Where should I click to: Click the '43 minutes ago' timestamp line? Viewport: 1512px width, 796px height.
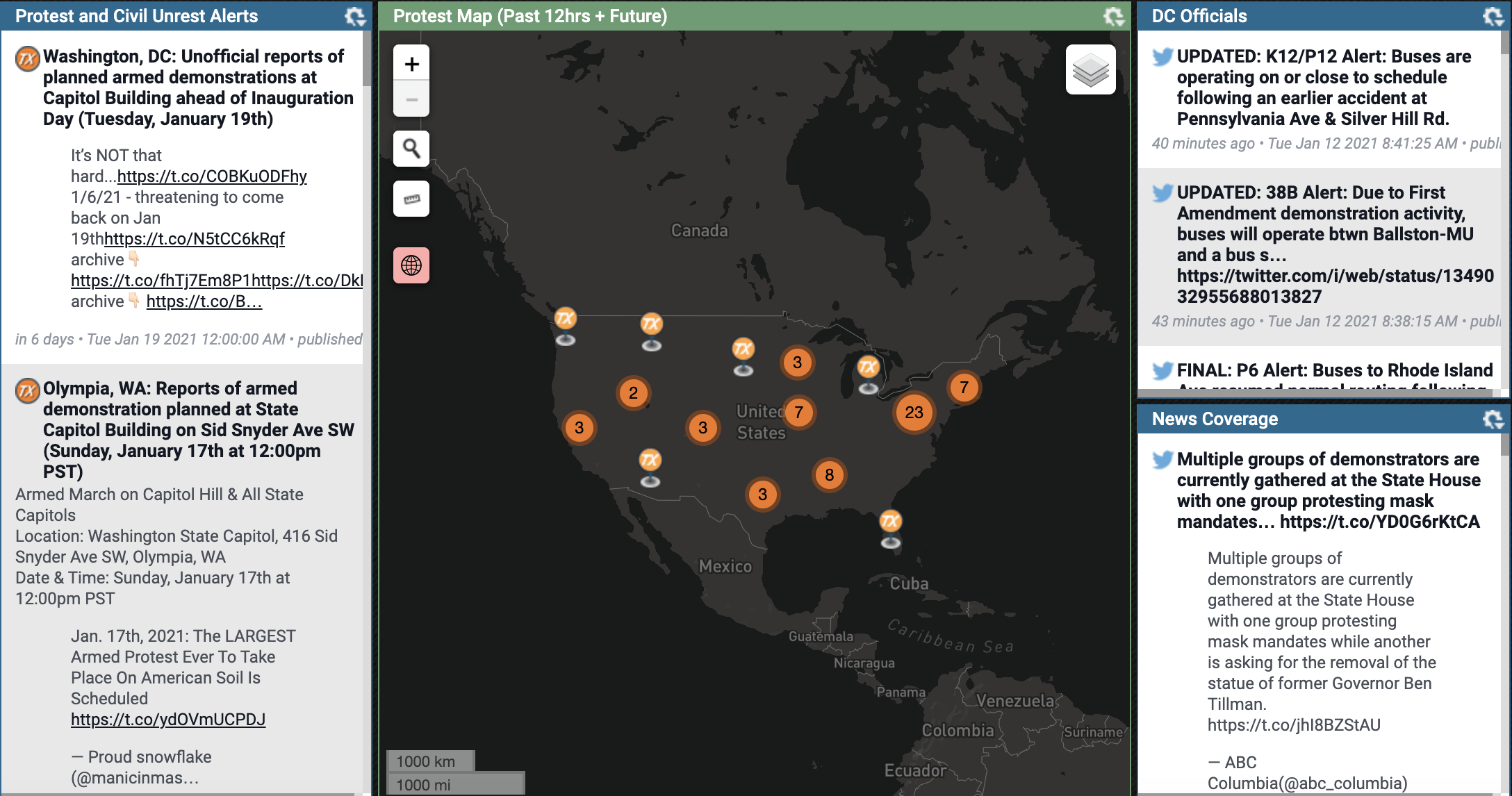click(1326, 322)
